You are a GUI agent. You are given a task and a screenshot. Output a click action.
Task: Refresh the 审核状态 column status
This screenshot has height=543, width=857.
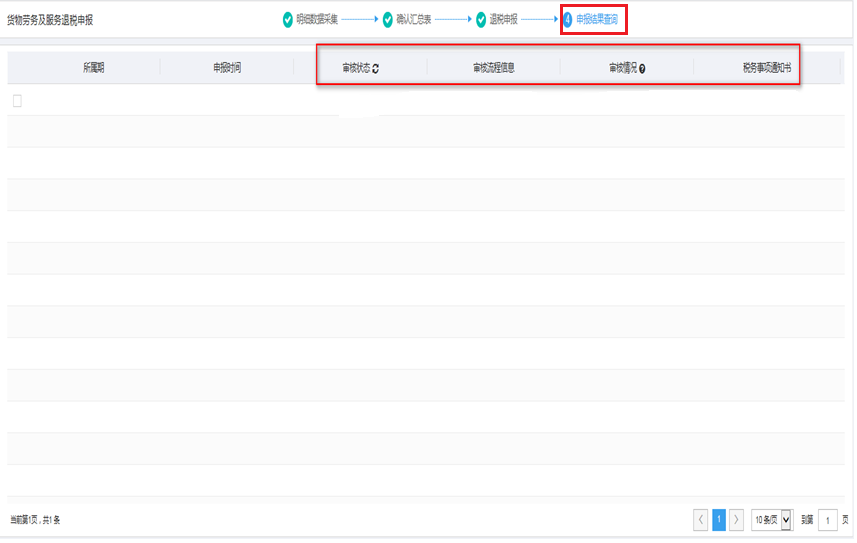point(376,69)
